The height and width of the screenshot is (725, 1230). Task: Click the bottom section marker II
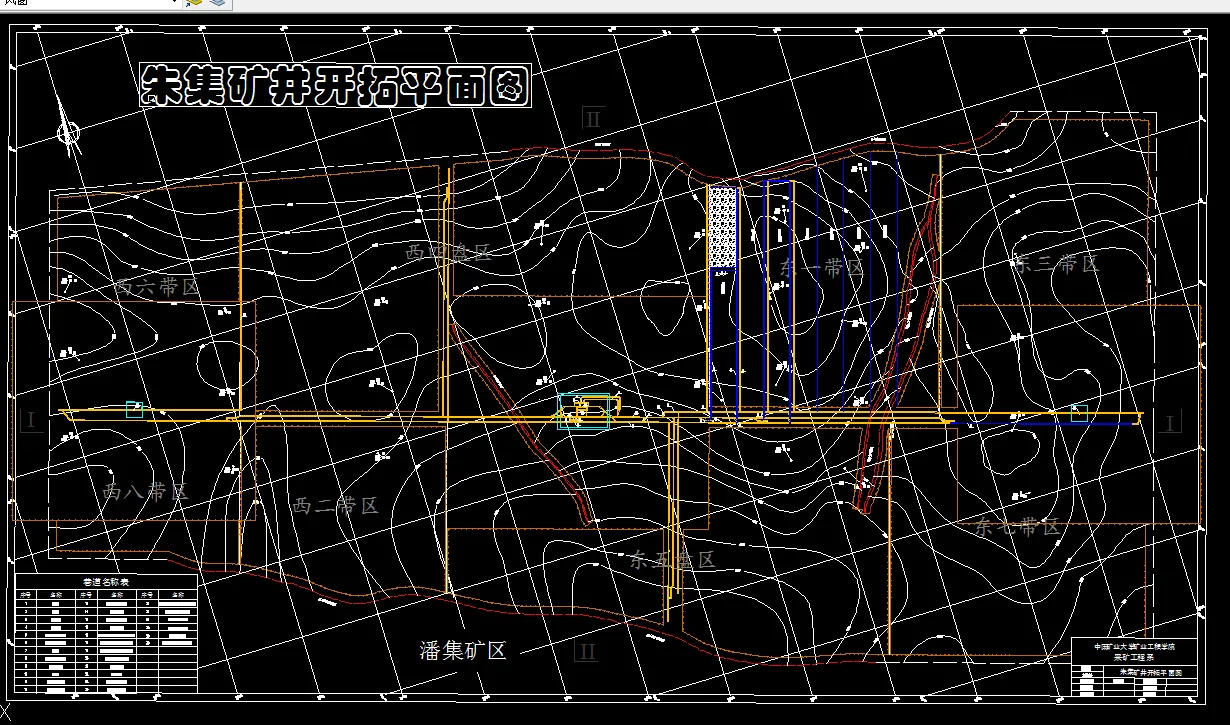pos(587,652)
